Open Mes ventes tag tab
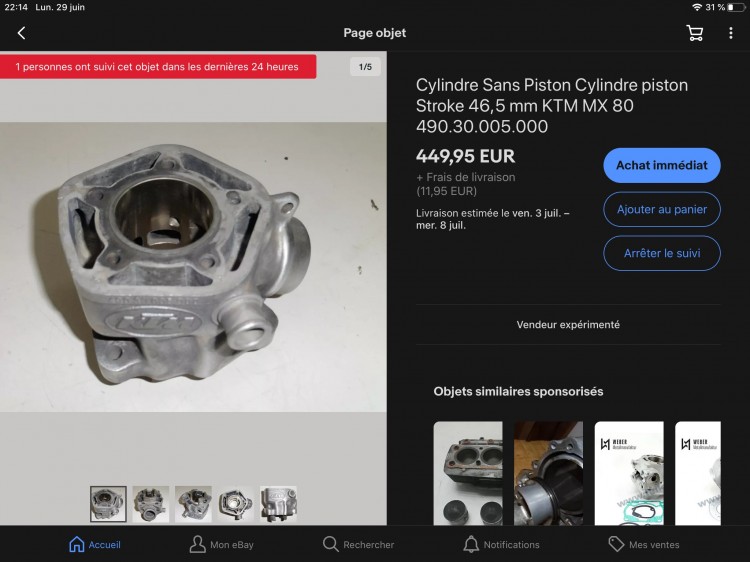Screen dimensions: 750x562 point(643,544)
